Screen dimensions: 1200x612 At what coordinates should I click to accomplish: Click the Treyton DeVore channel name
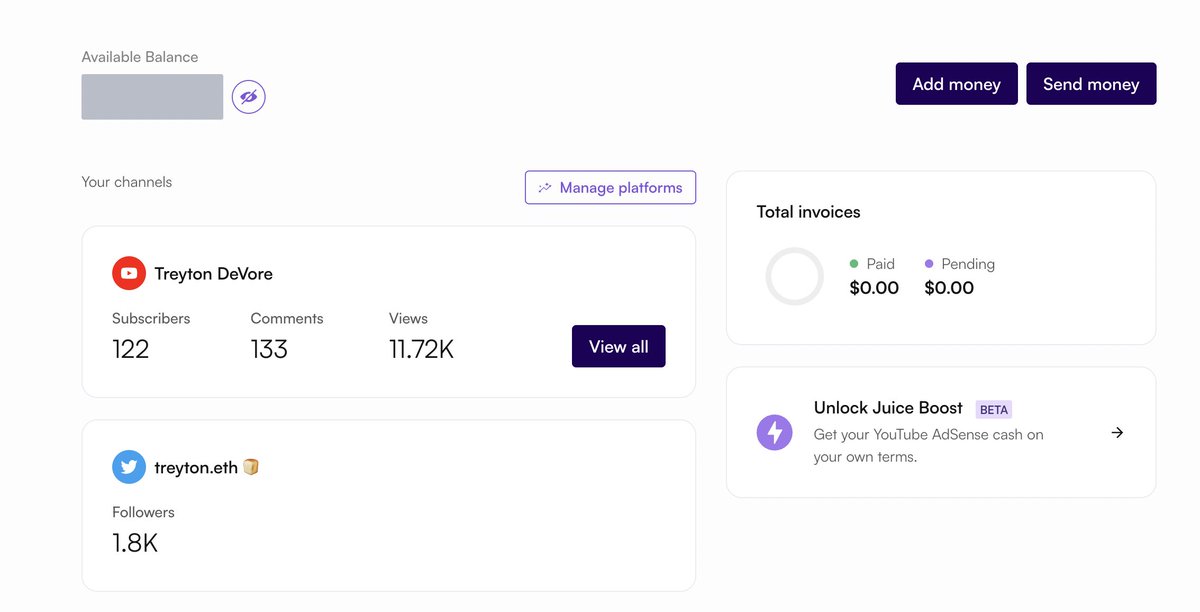pos(213,273)
